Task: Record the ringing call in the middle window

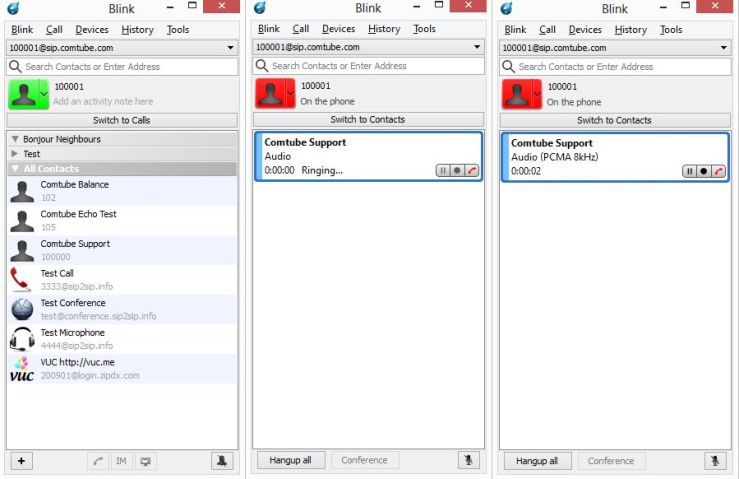Action: (x=457, y=170)
